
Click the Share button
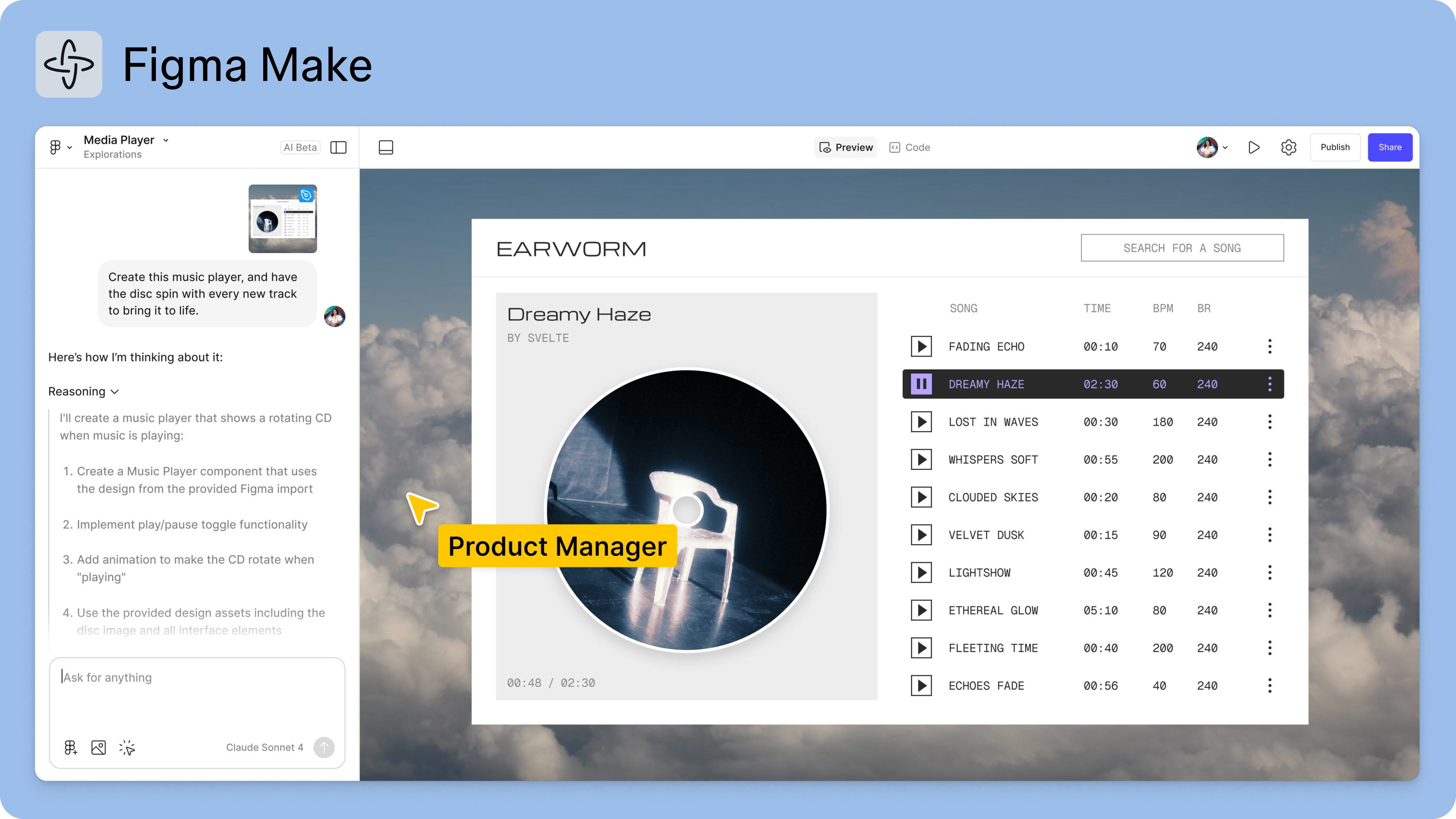1390,147
